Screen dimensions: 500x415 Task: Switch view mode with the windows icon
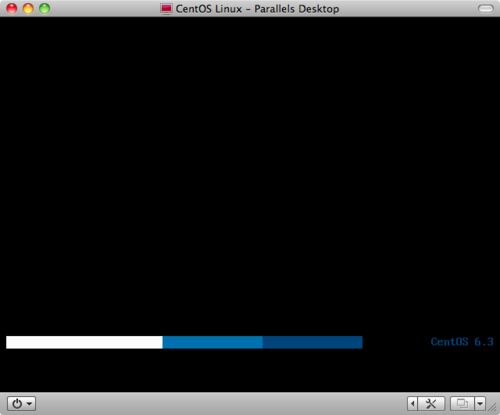coord(462,404)
